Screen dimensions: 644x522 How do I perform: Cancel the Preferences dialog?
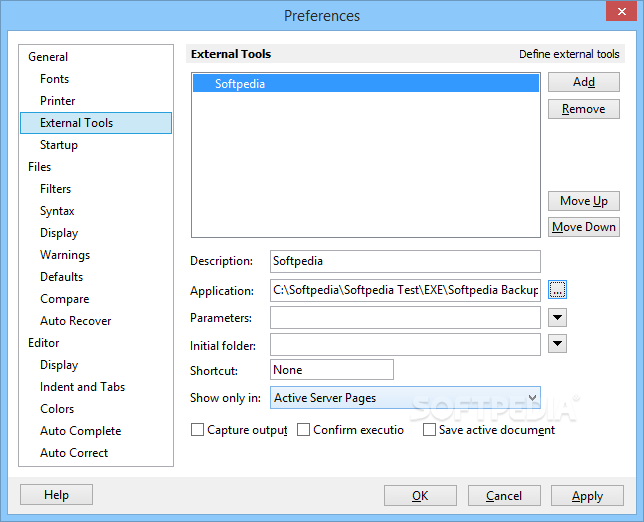pyautogui.click(x=504, y=496)
